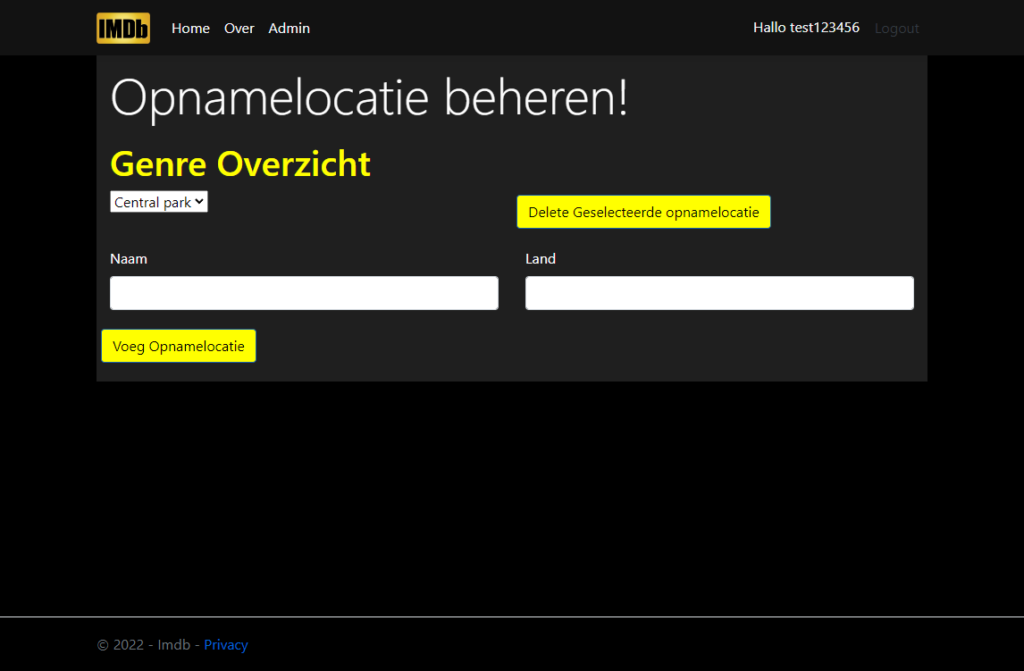Open the Privacy link in footer
Image resolution: width=1024 pixels, height=671 pixels.
[x=226, y=645]
